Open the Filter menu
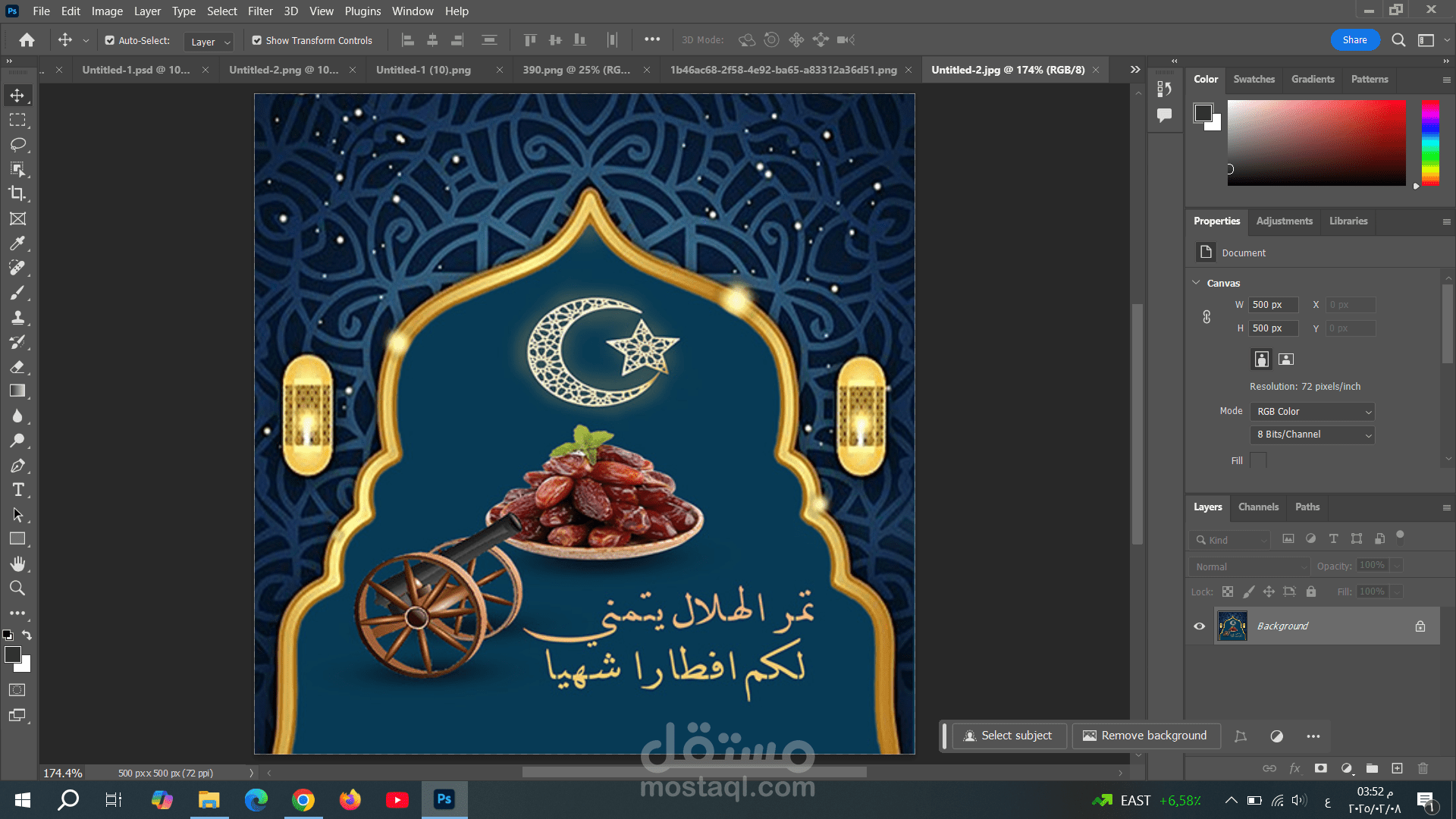 [260, 11]
